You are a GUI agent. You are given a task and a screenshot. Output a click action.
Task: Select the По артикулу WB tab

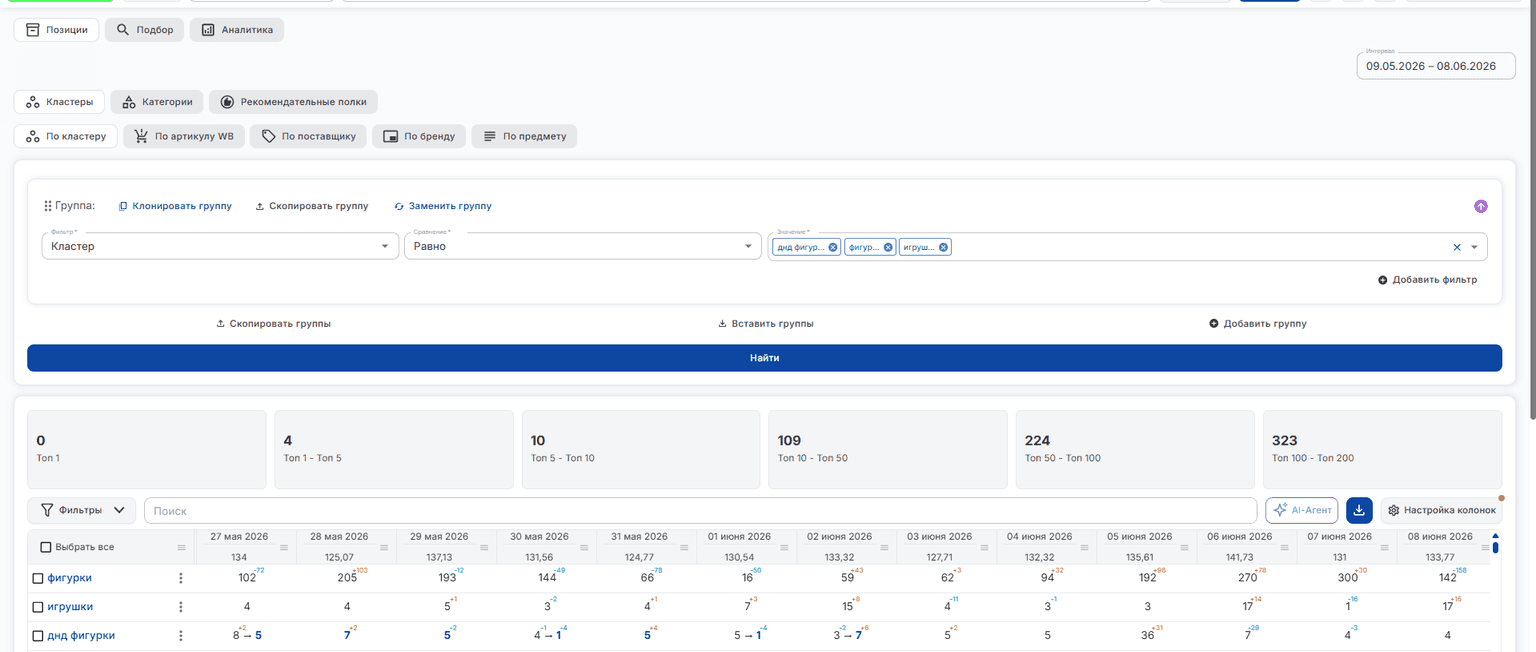pos(183,136)
